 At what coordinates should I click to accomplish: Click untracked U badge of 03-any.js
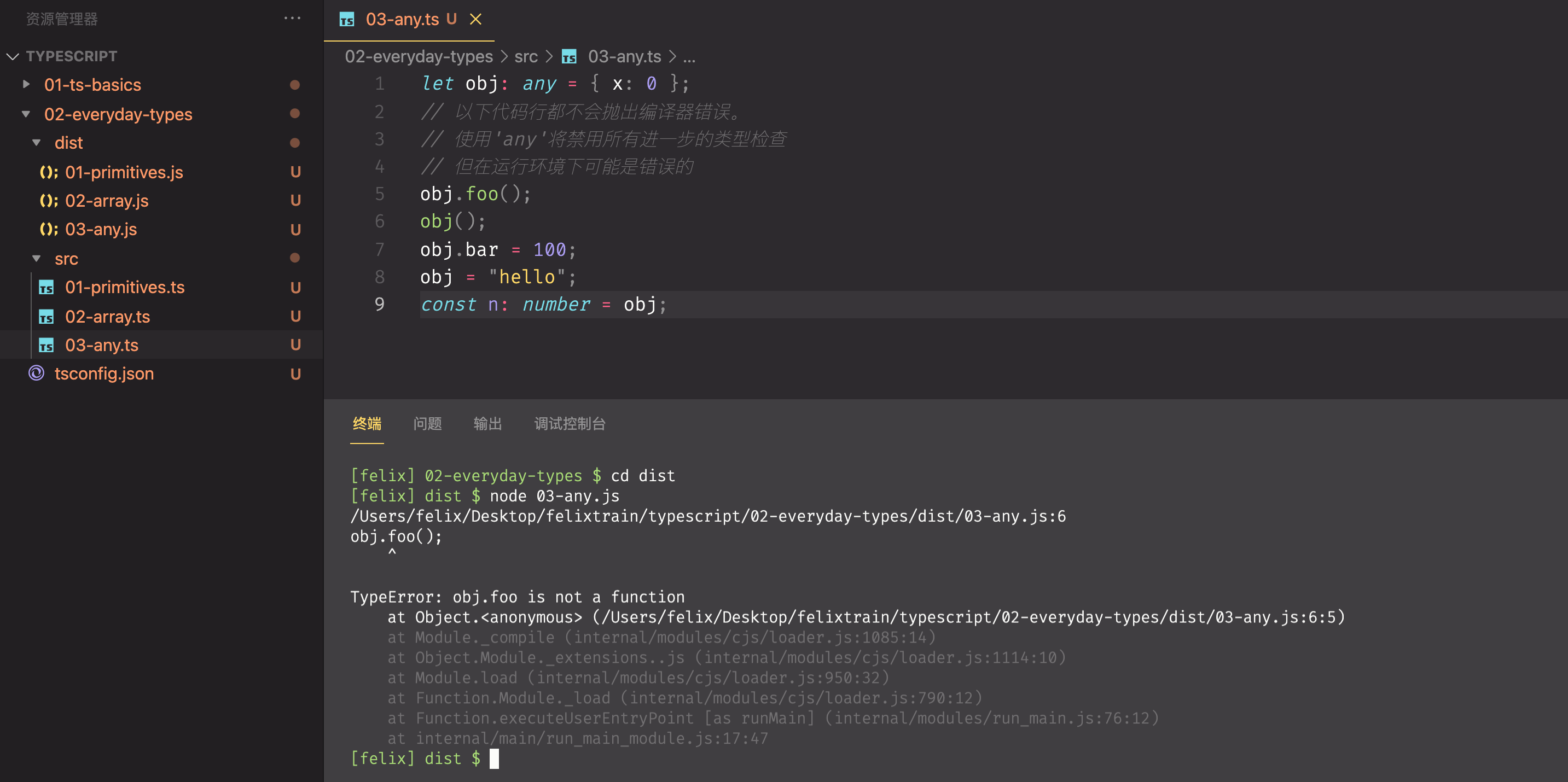296,230
